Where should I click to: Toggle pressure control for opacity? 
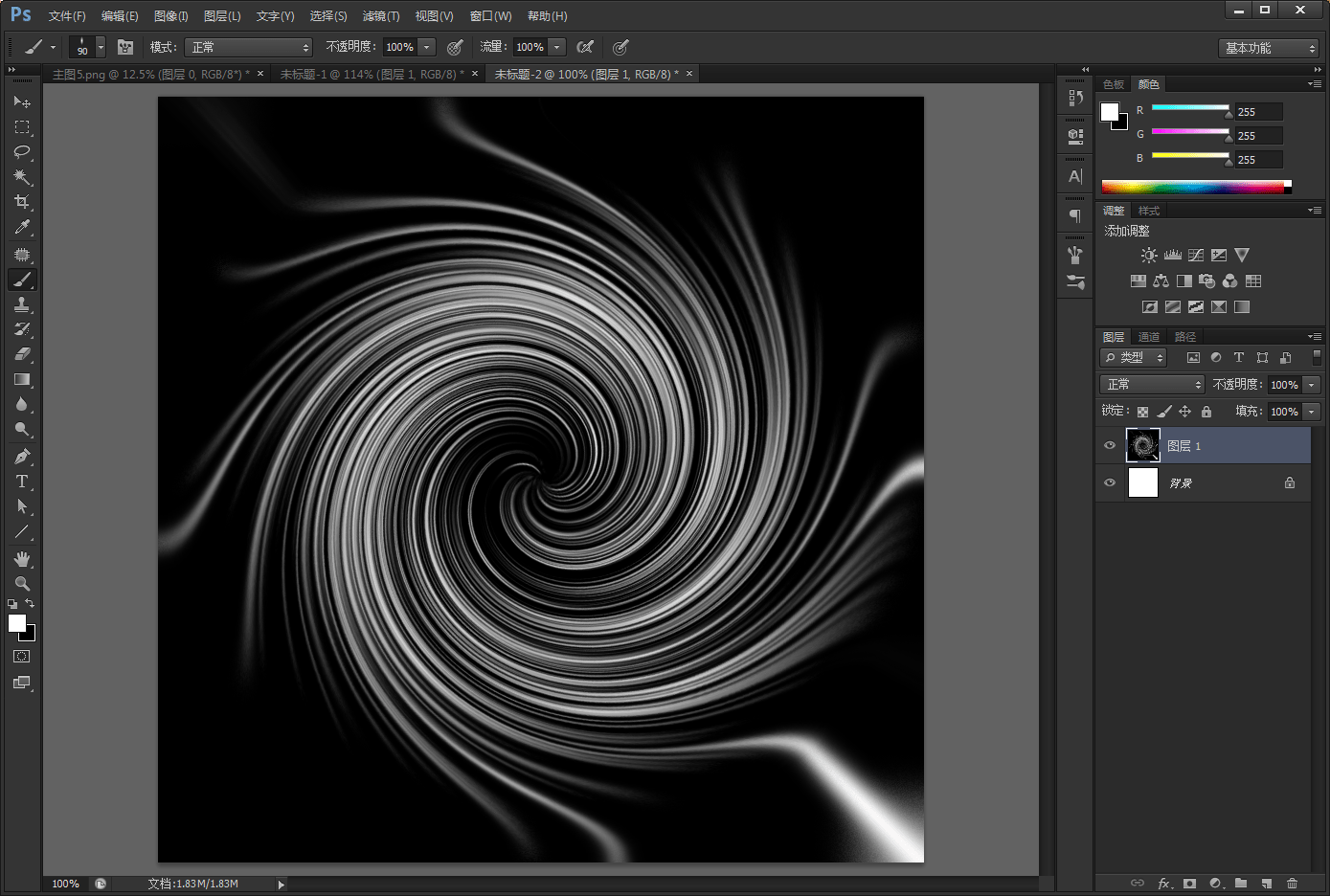[x=455, y=47]
